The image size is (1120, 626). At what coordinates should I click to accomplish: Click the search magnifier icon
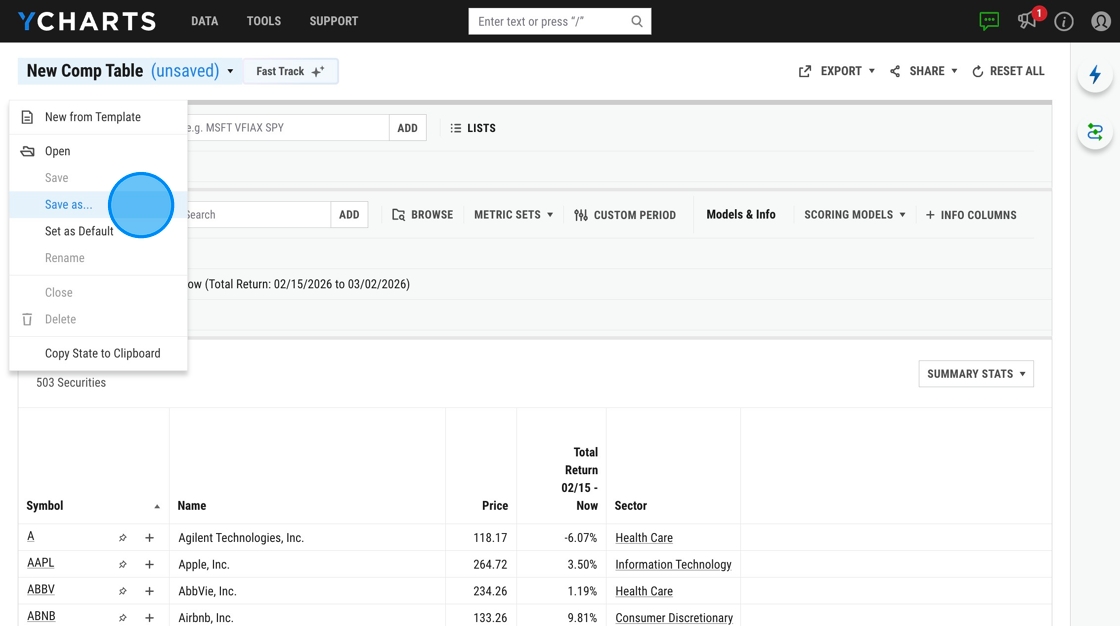(x=636, y=21)
